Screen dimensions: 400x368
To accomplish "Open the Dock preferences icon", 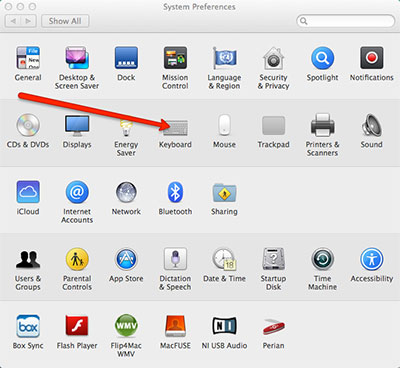I will [126, 58].
